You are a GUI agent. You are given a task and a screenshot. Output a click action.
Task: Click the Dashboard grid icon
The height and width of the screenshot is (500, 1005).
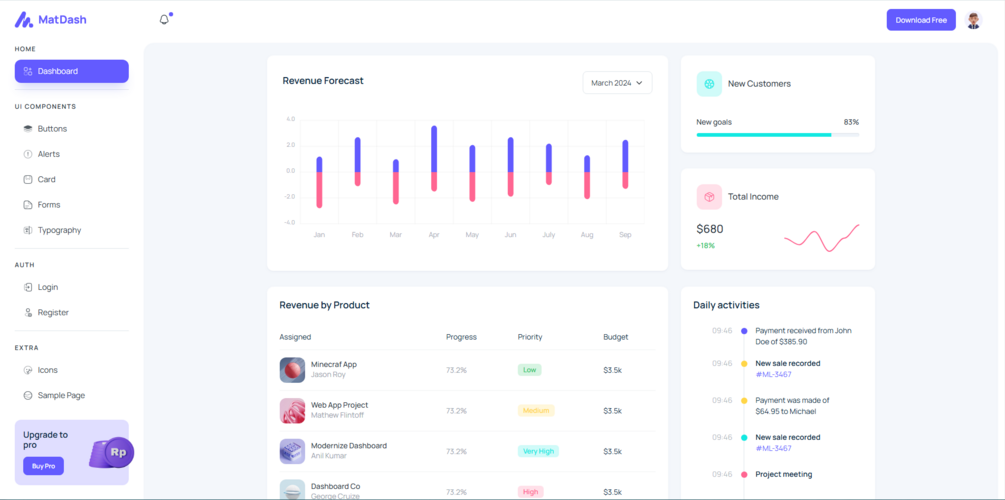tap(28, 71)
